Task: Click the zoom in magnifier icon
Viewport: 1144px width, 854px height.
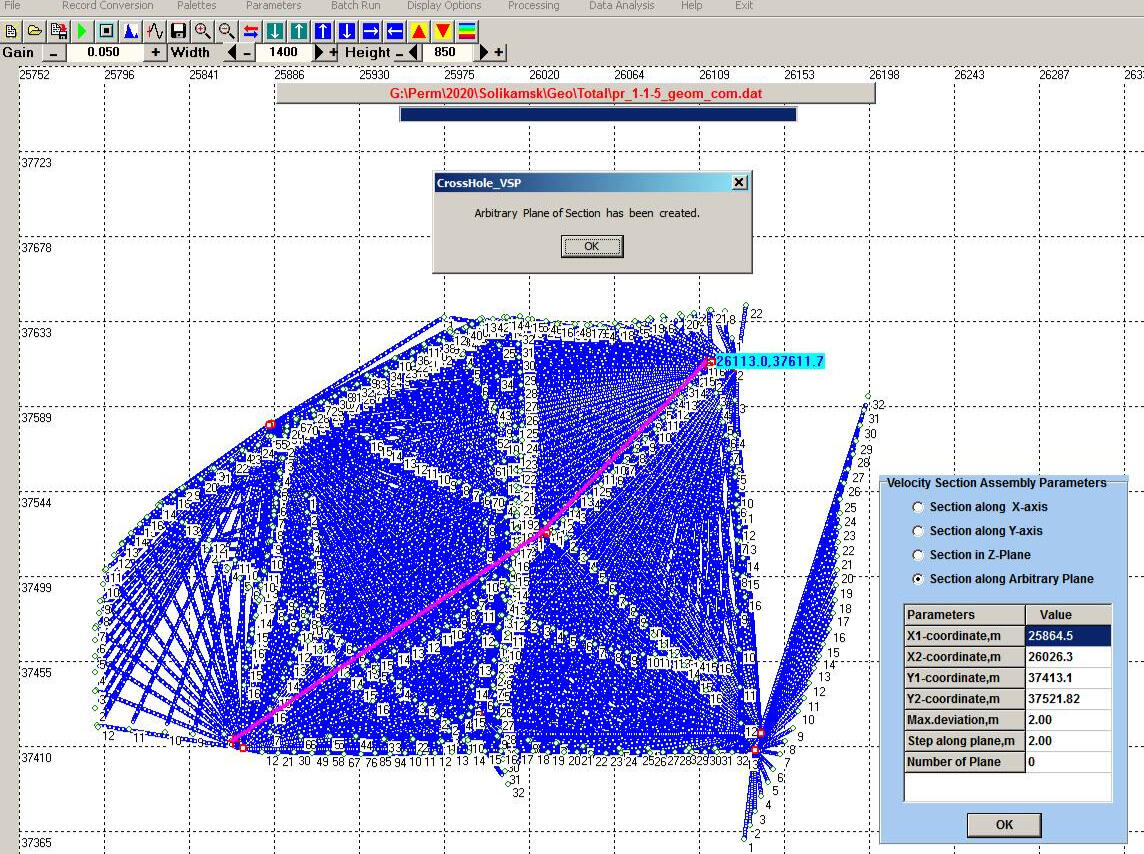Action: click(203, 31)
